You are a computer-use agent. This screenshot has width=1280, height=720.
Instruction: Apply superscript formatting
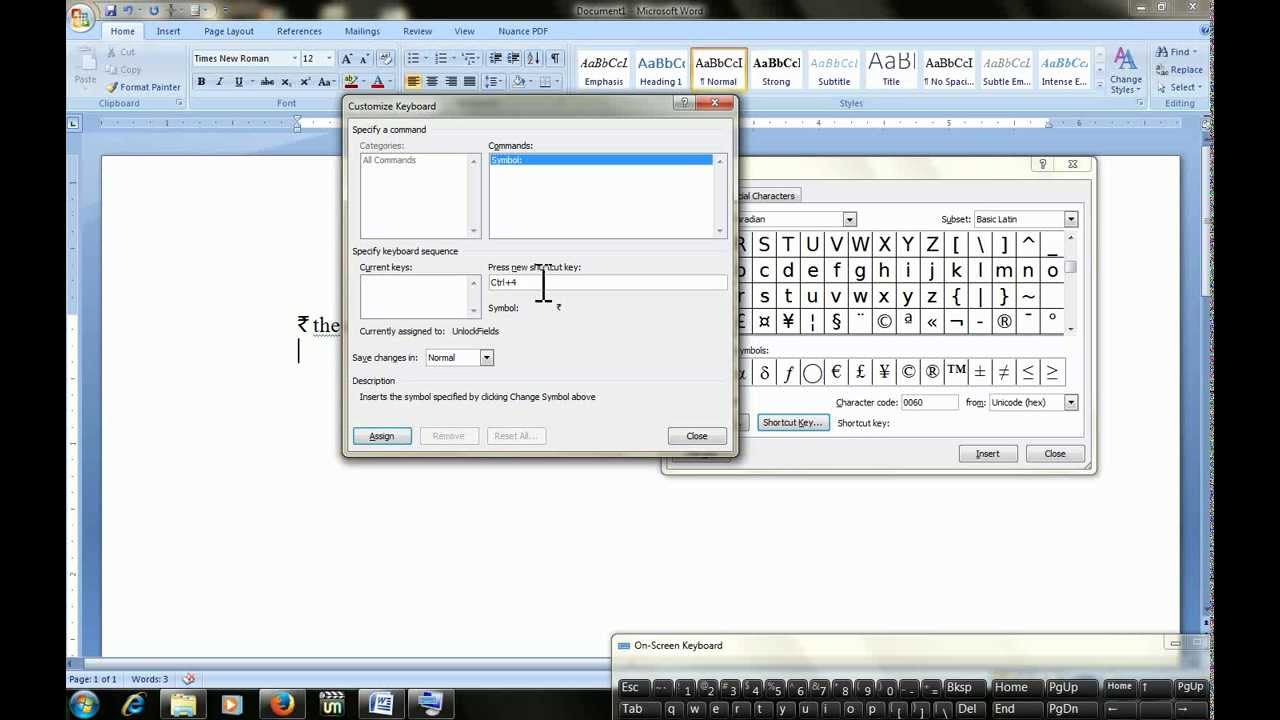pyautogui.click(x=304, y=82)
